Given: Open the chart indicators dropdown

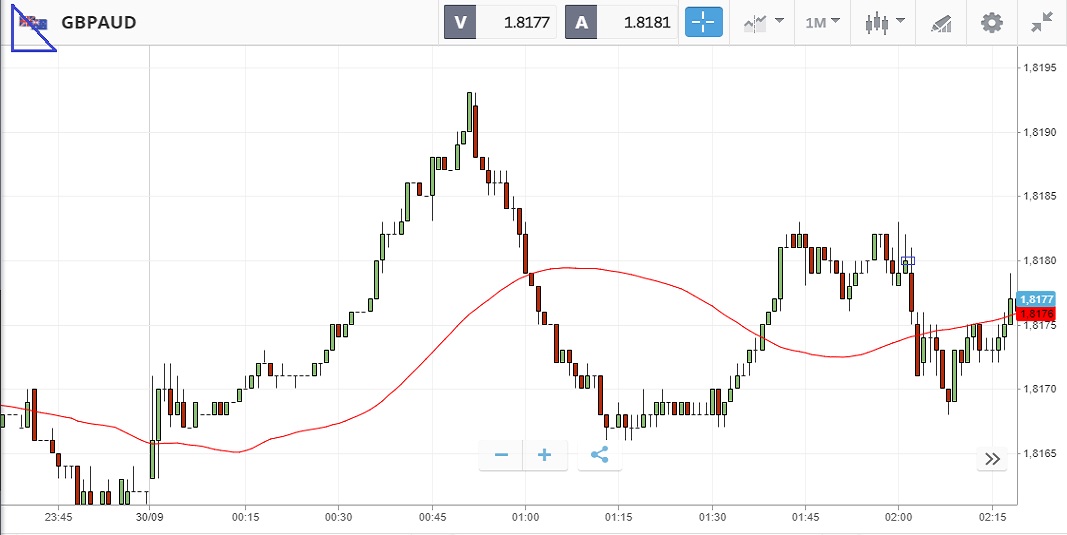Looking at the screenshot, I should point(763,22).
